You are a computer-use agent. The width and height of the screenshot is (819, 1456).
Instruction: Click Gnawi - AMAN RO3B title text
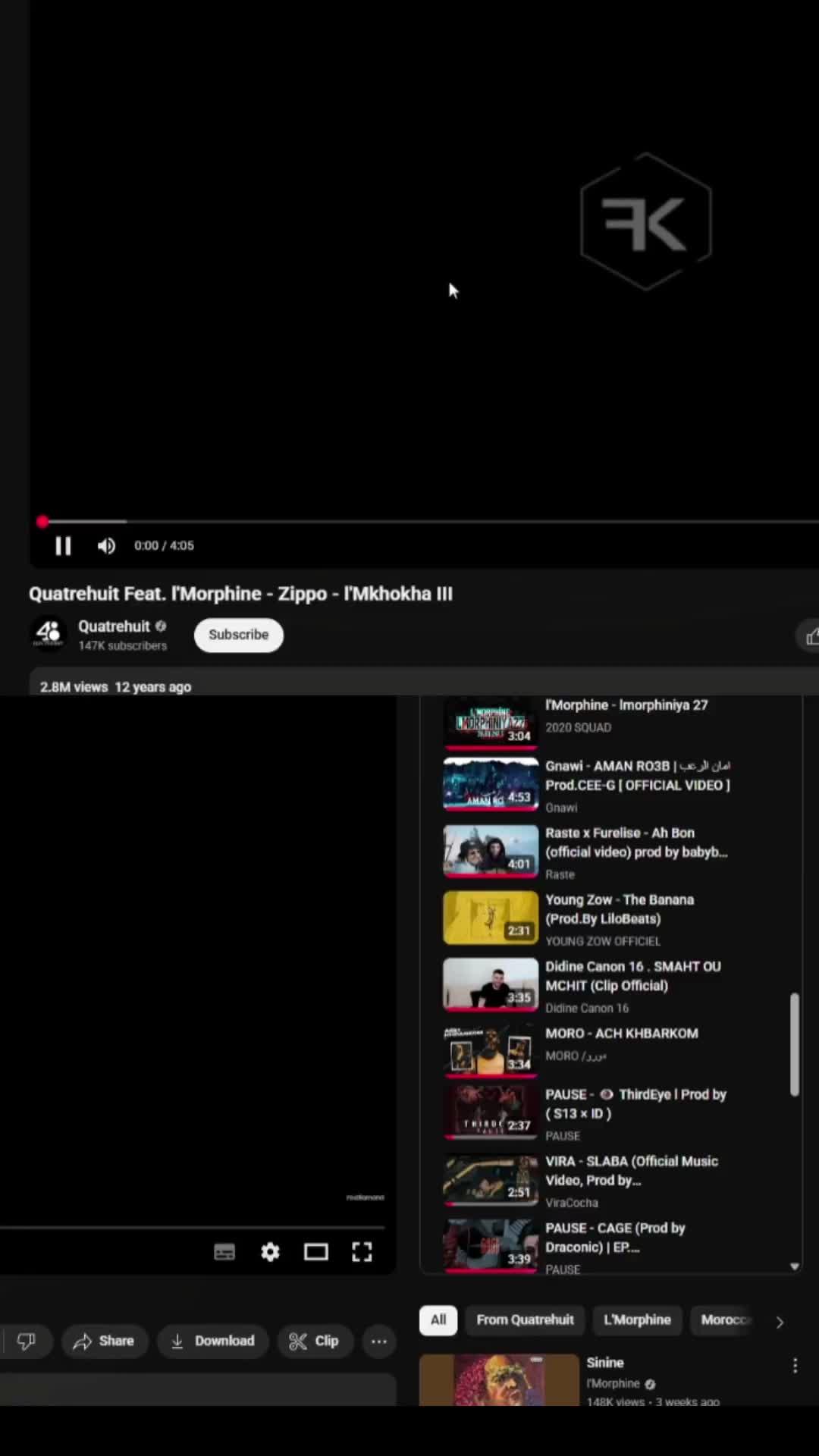tap(638, 776)
